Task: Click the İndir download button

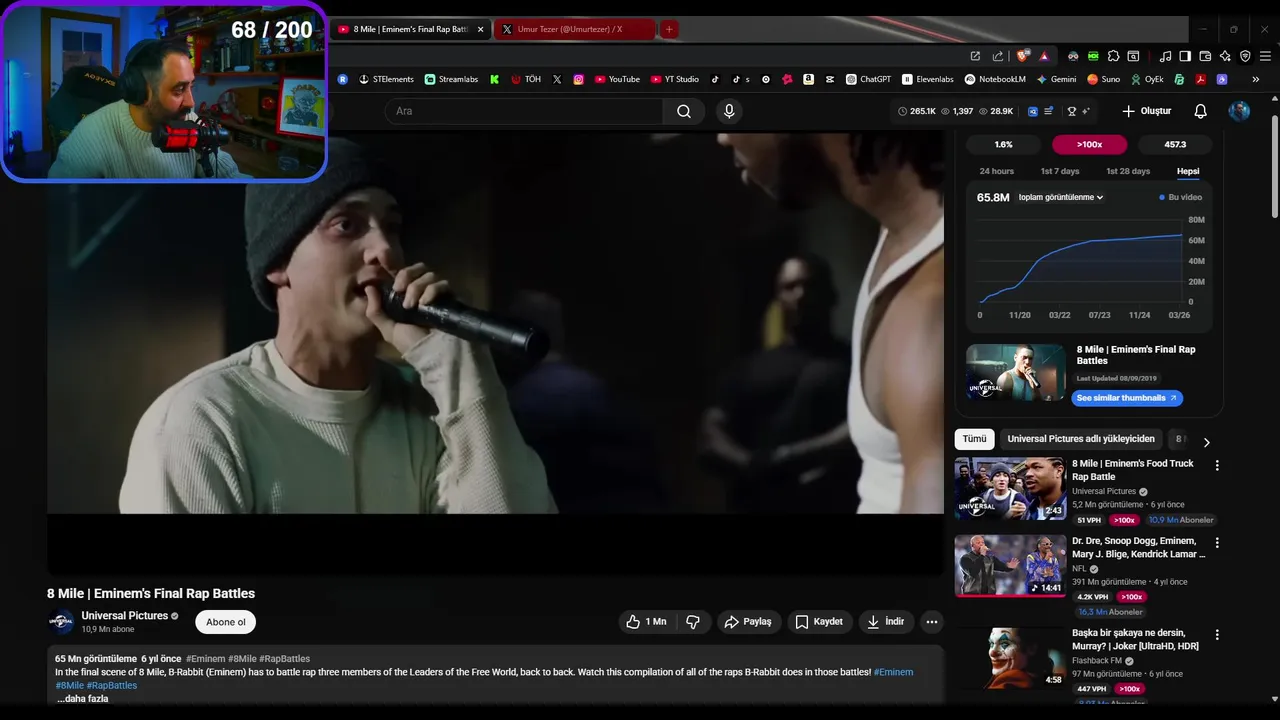Action: [886, 622]
